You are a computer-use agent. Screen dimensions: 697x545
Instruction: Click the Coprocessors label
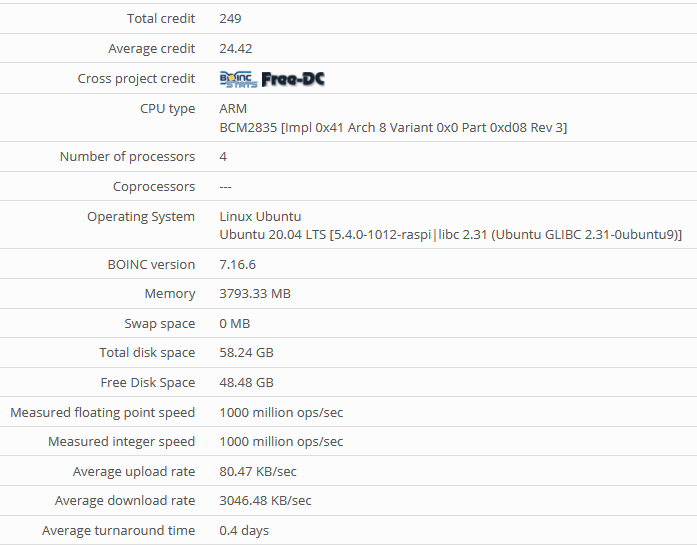coord(154,187)
